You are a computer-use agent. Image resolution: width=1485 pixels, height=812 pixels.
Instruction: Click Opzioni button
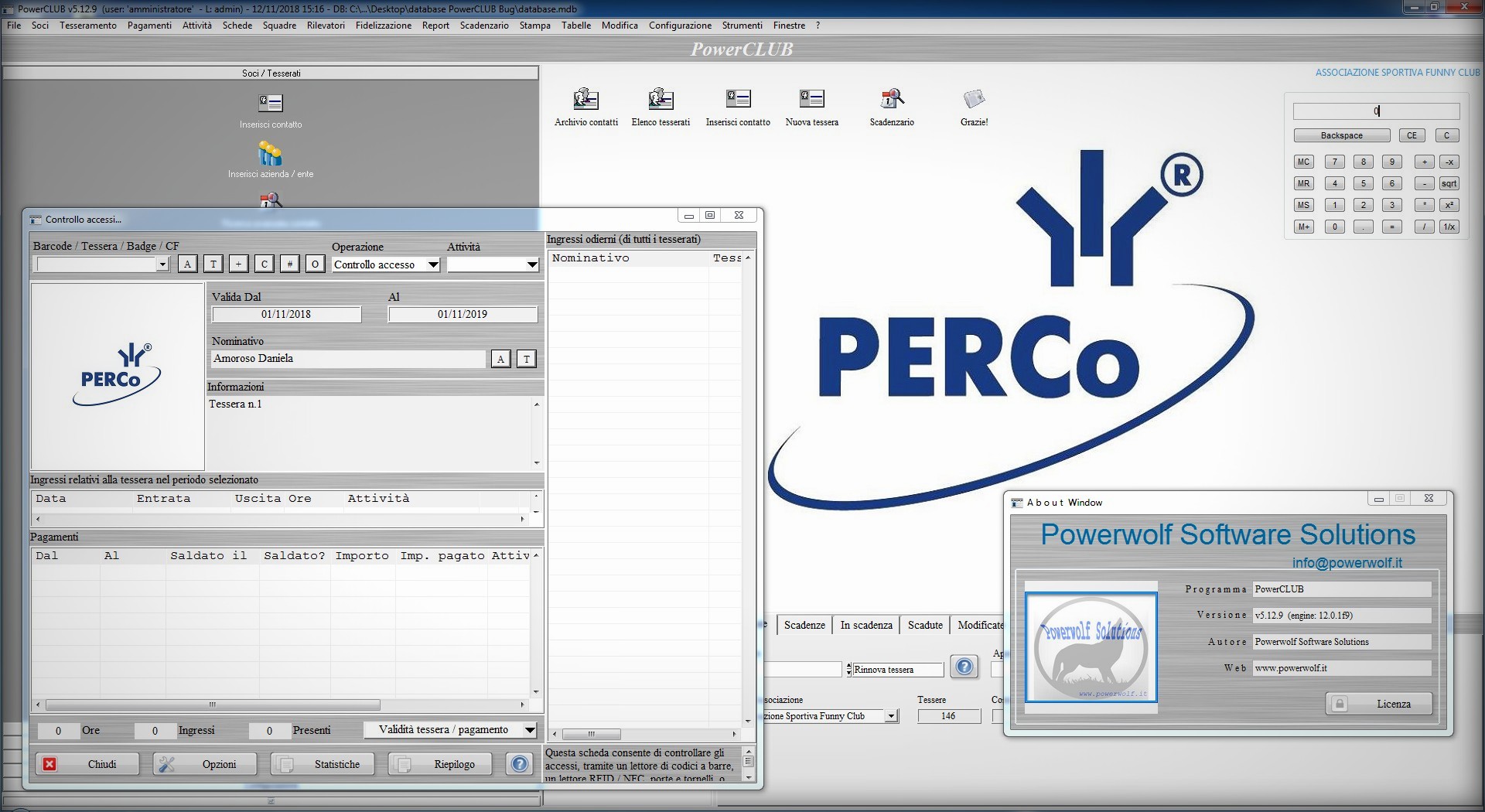click(x=205, y=764)
